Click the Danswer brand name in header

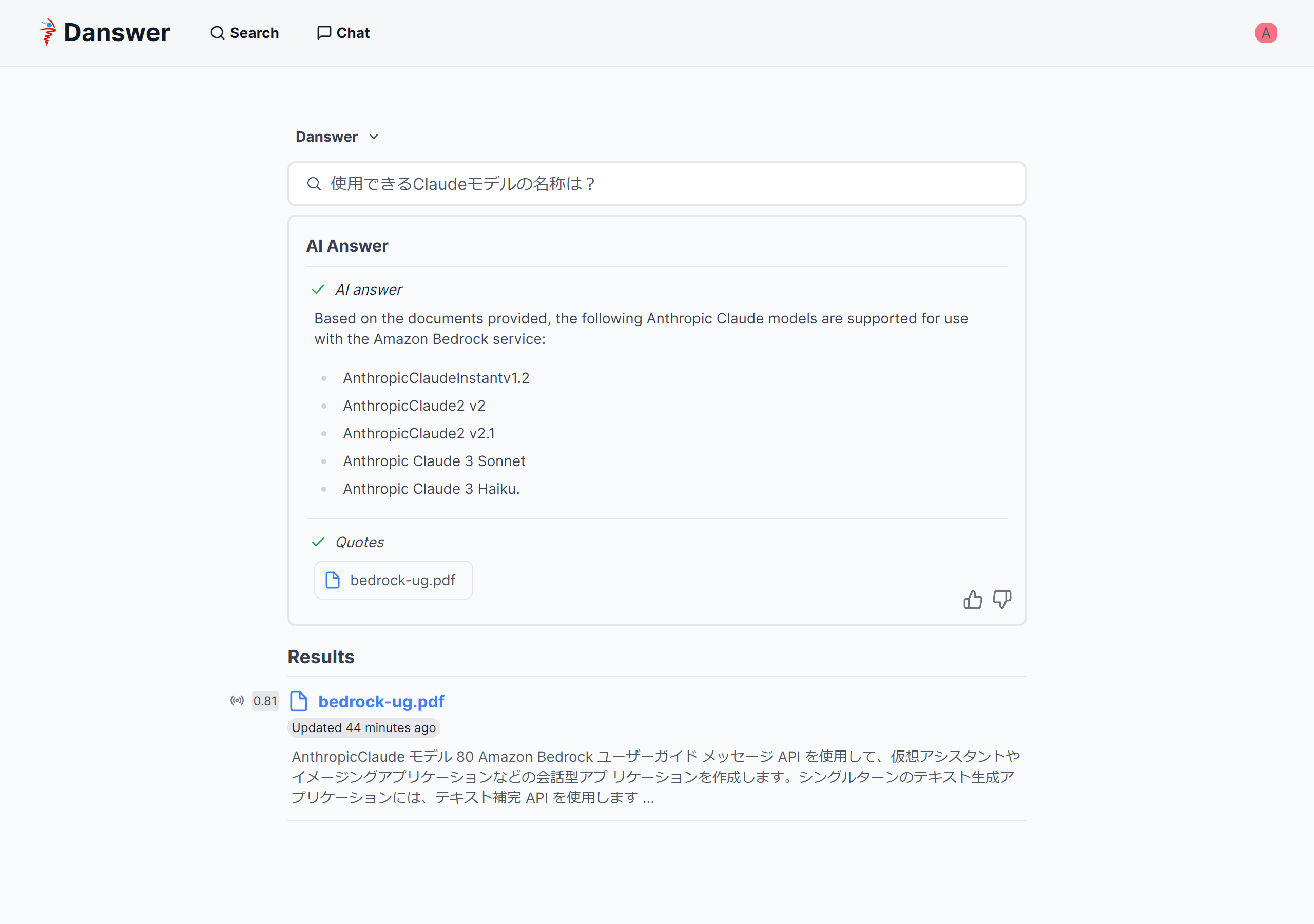coord(117,33)
